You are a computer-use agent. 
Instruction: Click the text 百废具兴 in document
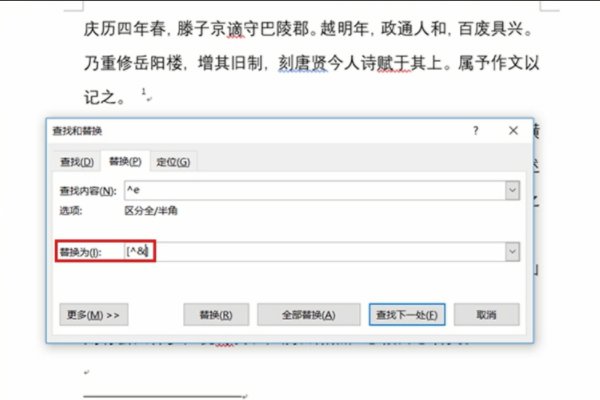490,29
